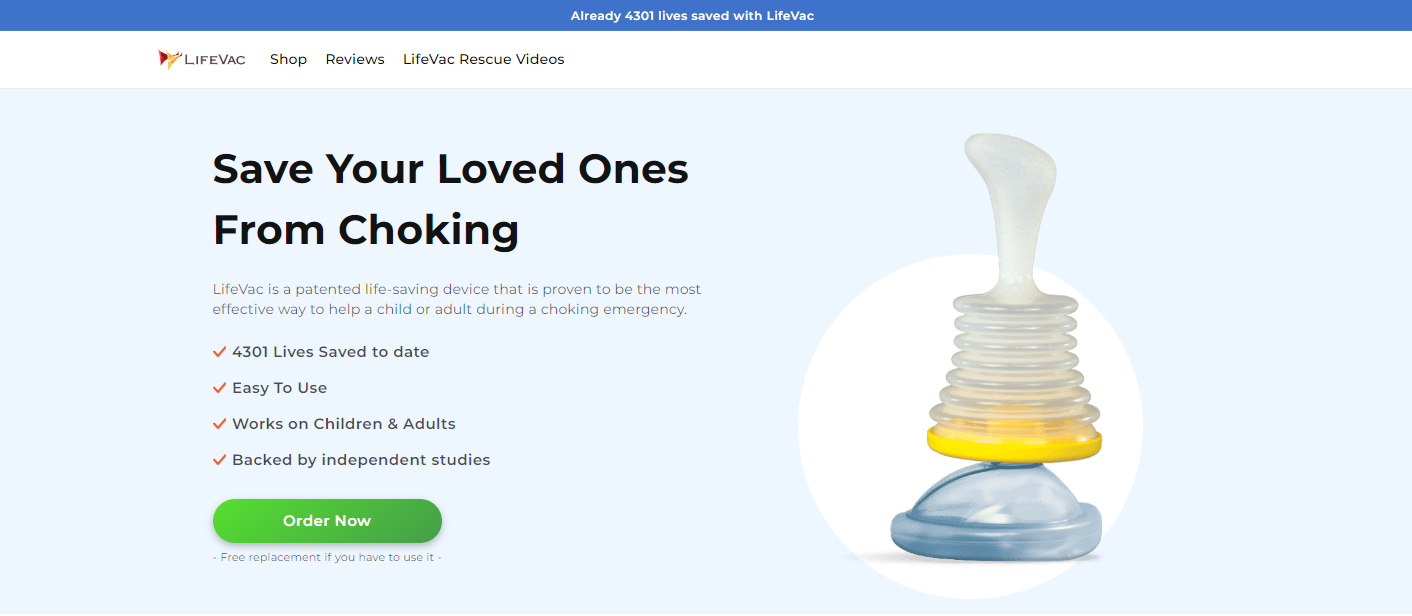1412x616 pixels.
Task: Click the LifeVac device product image
Action: (996, 347)
